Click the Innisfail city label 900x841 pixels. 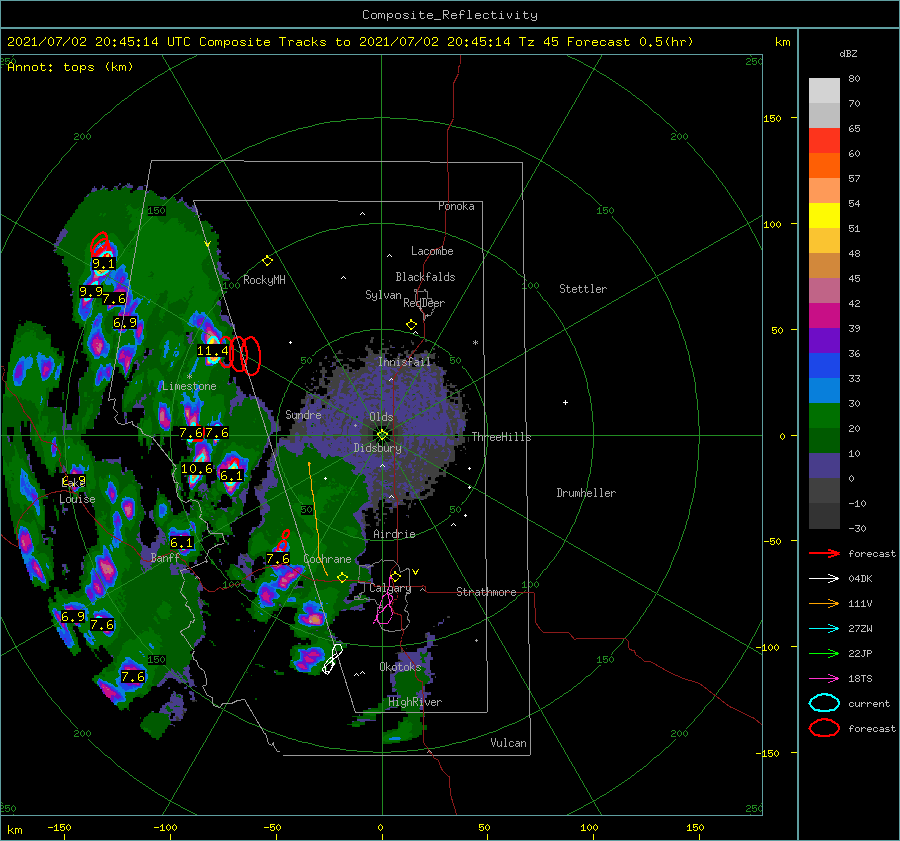coord(404,362)
